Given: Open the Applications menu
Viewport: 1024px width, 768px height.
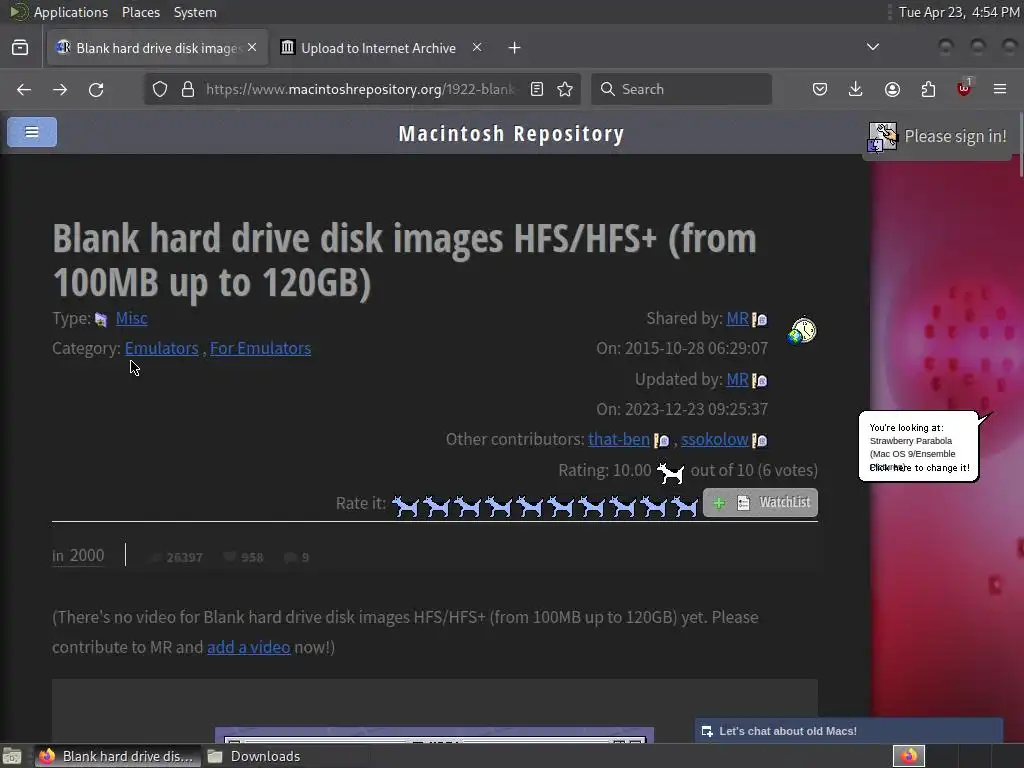Looking at the screenshot, I should (x=71, y=12).
